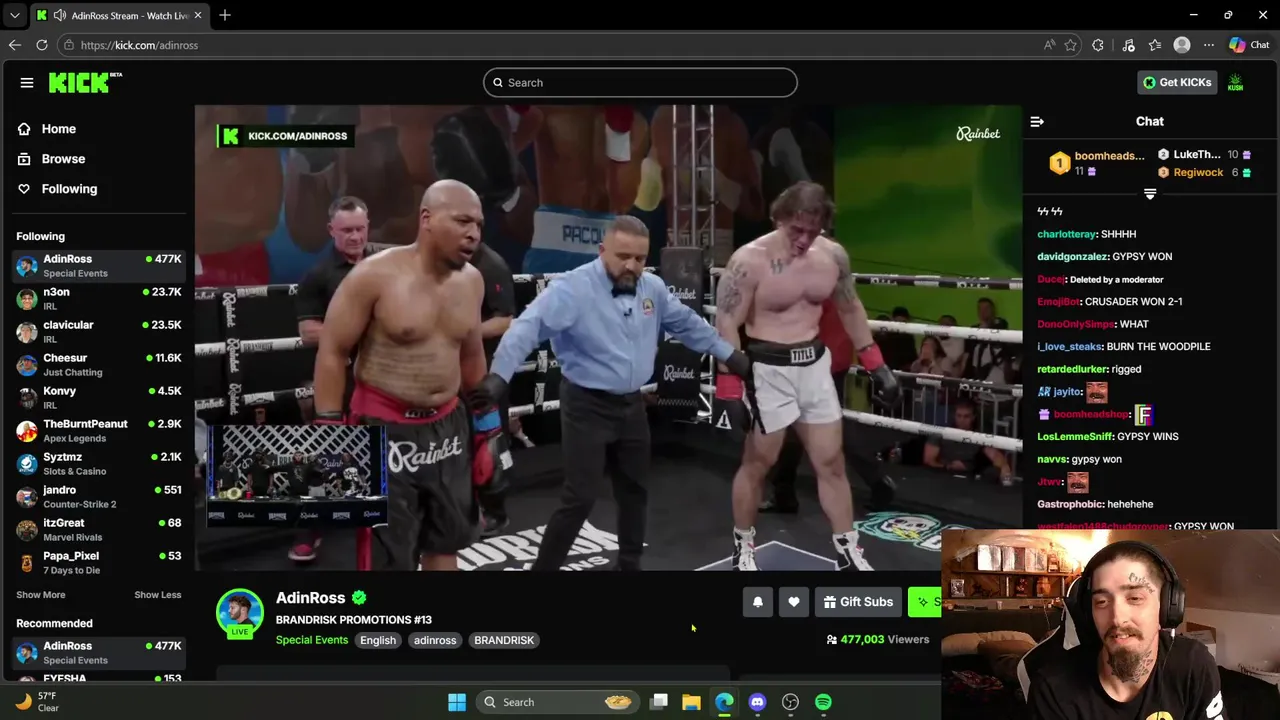The image size is (1280, 720).
Task: Click the KICK logo
Action: (x=85, y=82)
